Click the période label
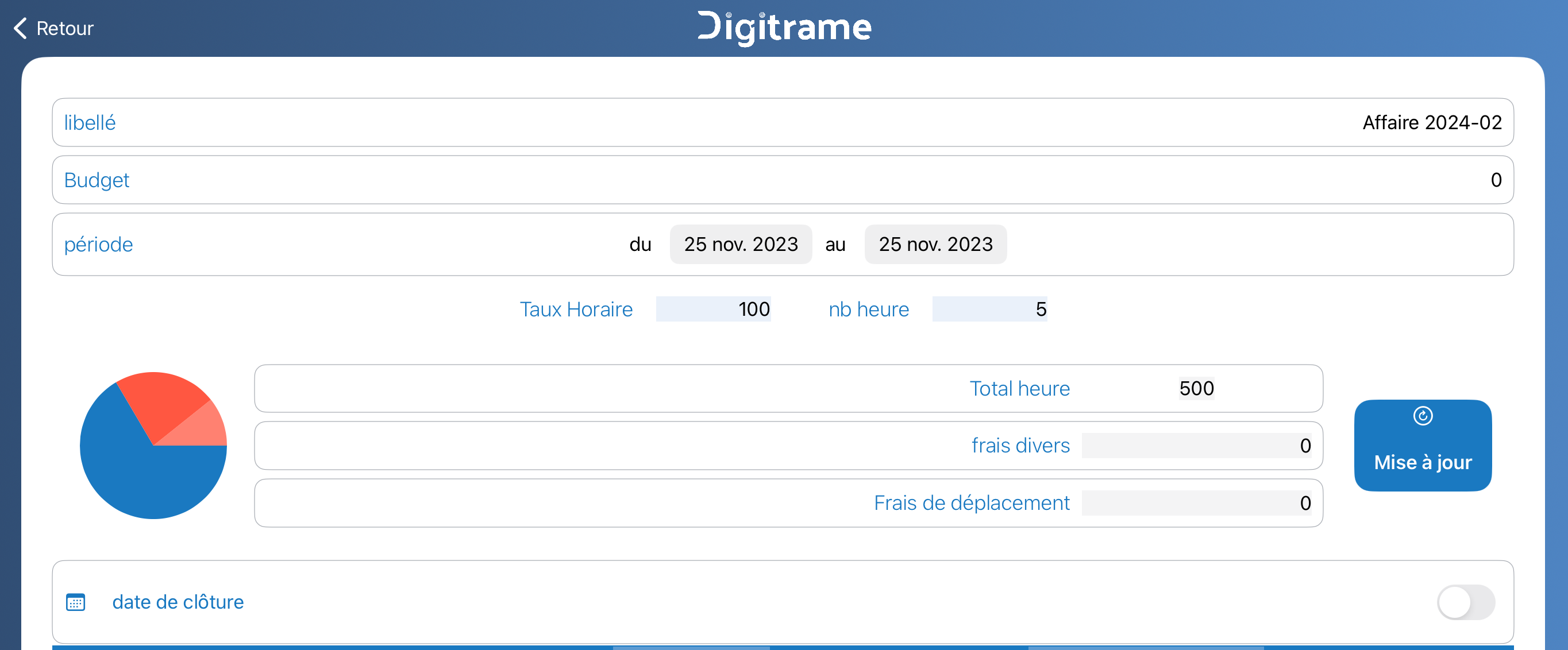Image resolution: width=1568 pixels, height=650 pixels. [x=98, y=245]
